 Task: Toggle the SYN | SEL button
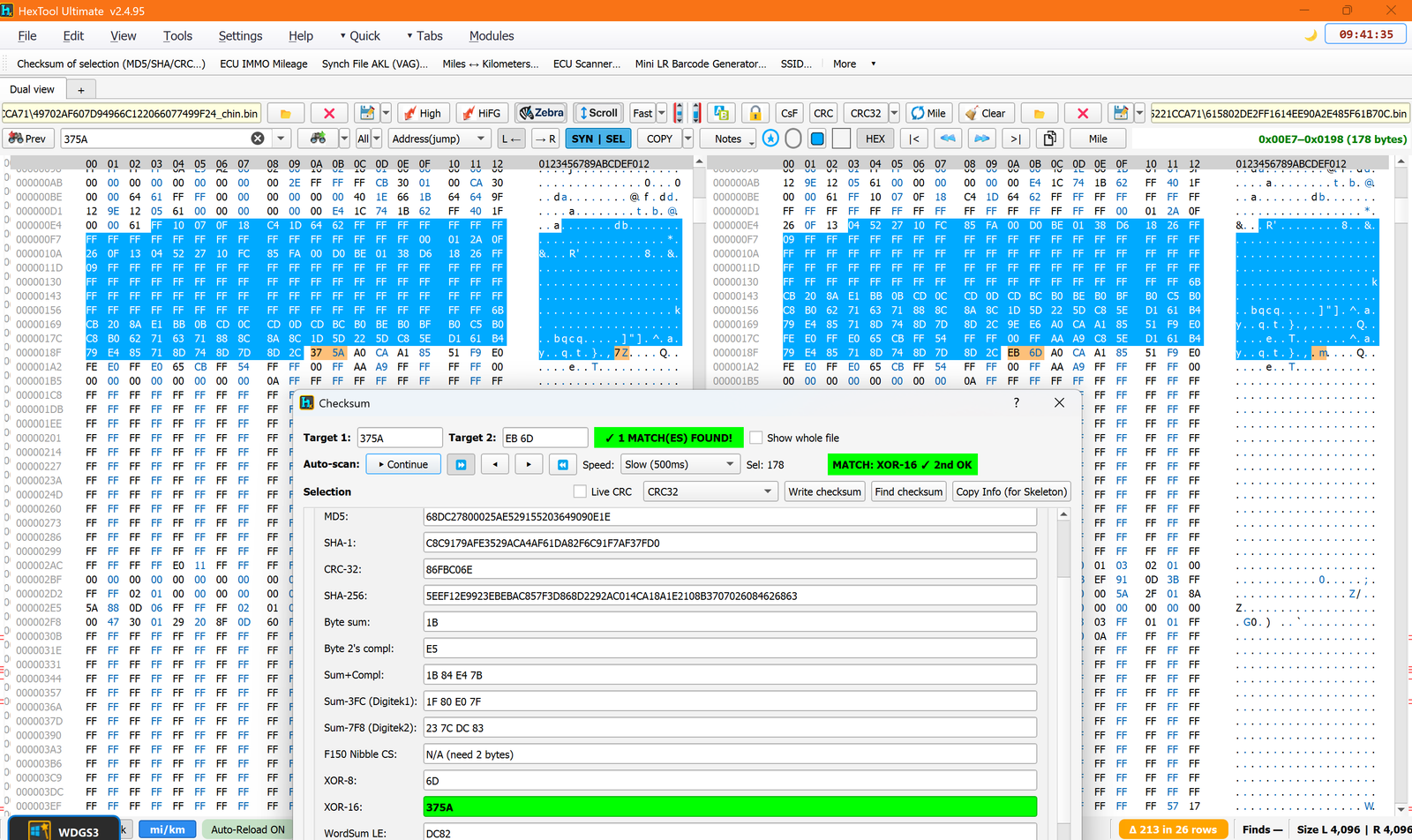[598, 139]
